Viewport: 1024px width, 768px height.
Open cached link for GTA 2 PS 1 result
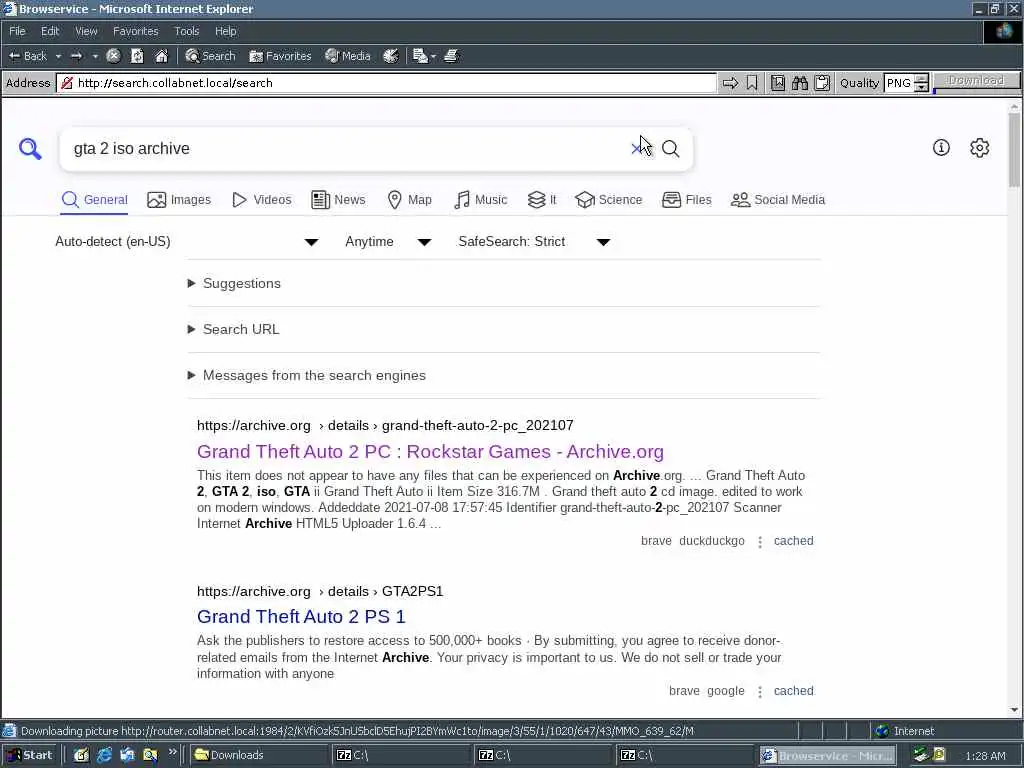click(x=793, y=691)
